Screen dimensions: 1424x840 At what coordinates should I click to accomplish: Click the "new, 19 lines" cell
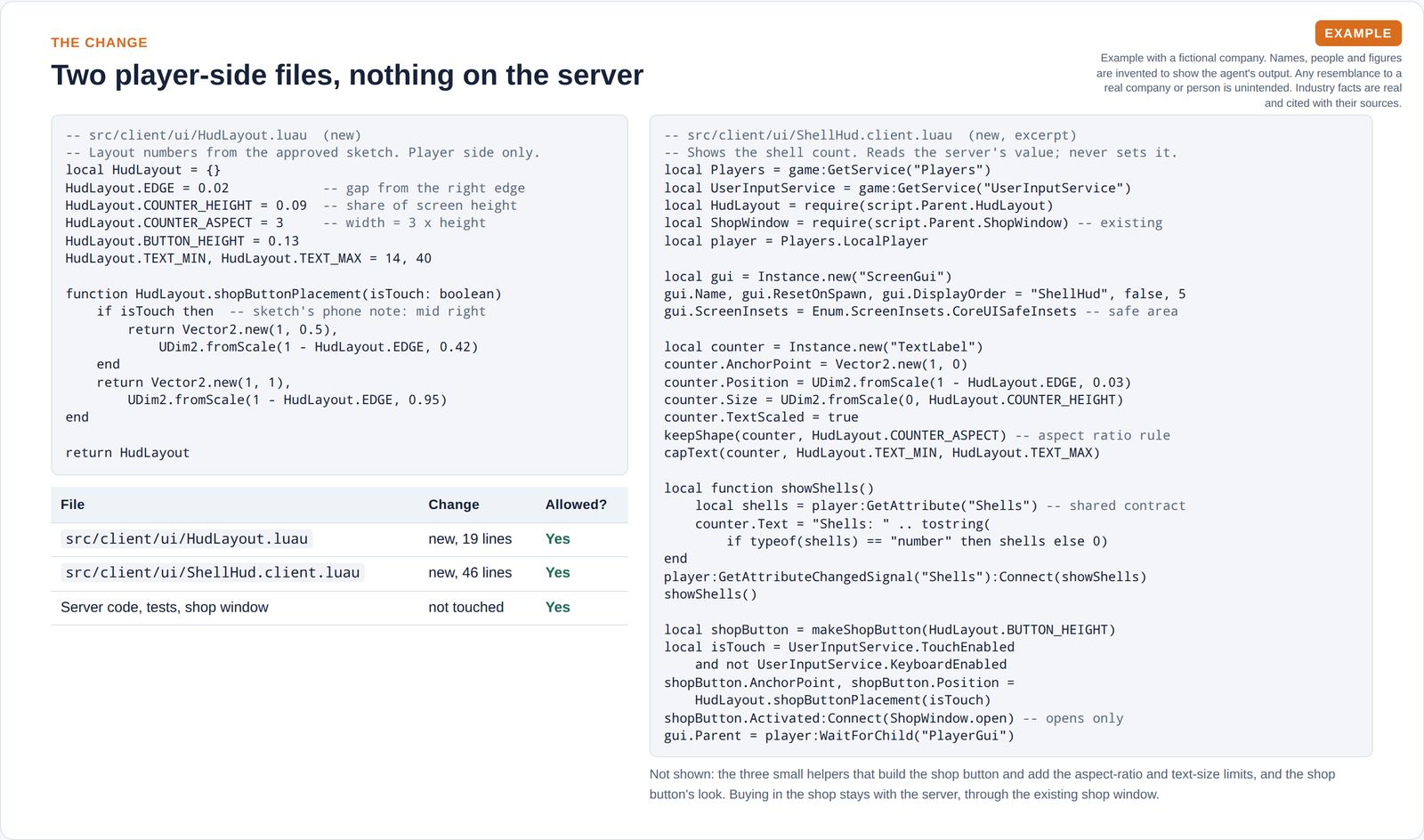(x=470, y=538)
